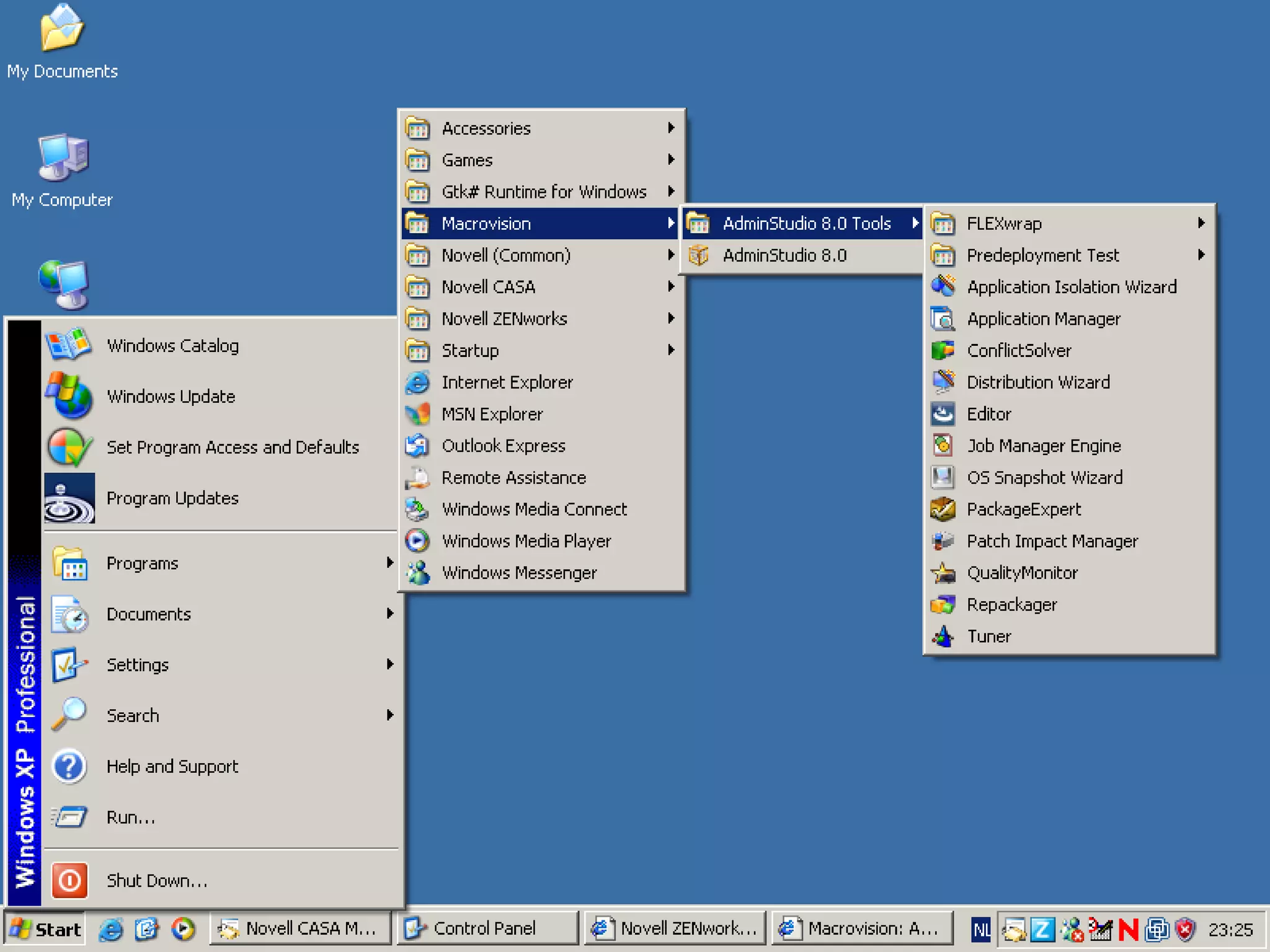Click Windows Media Connect icon
1270x952 pixels.
click(x=417, y=509)
